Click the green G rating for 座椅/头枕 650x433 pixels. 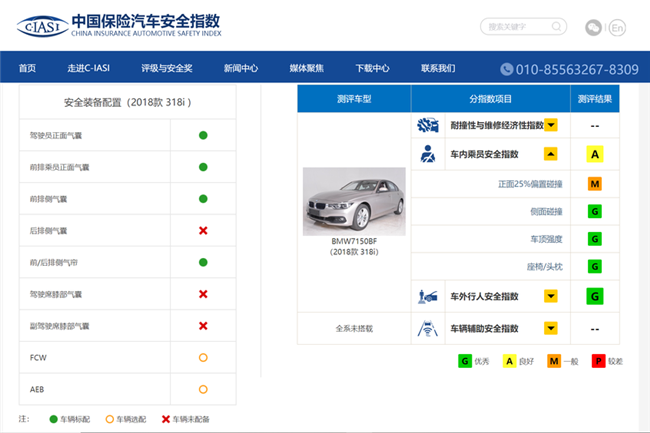[595, 266]
